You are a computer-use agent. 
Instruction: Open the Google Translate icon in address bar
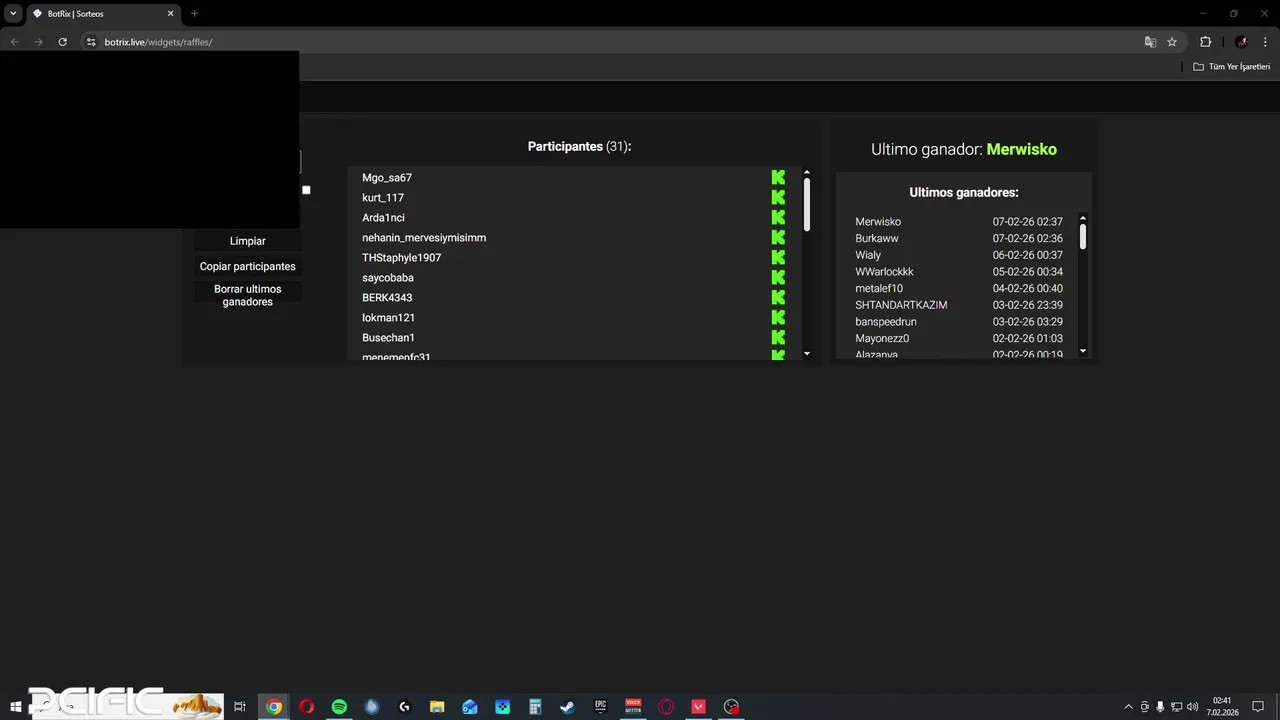coord(1150,42)
